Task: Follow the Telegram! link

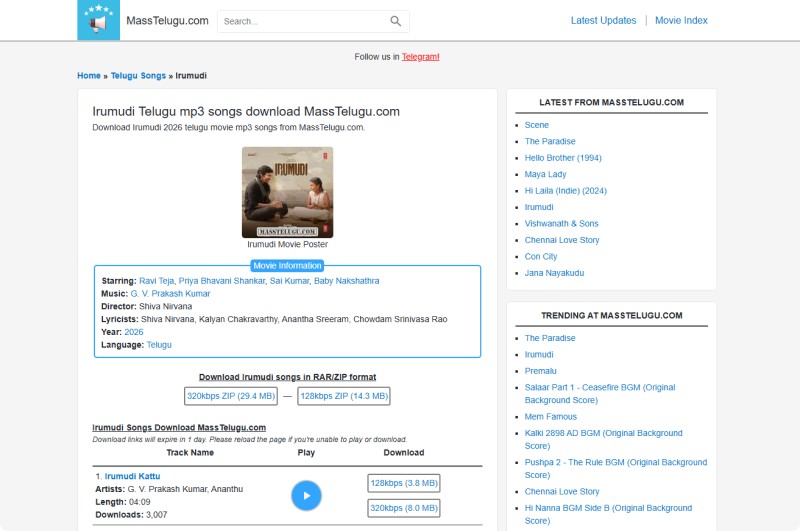Action: (x=420, y=57)
